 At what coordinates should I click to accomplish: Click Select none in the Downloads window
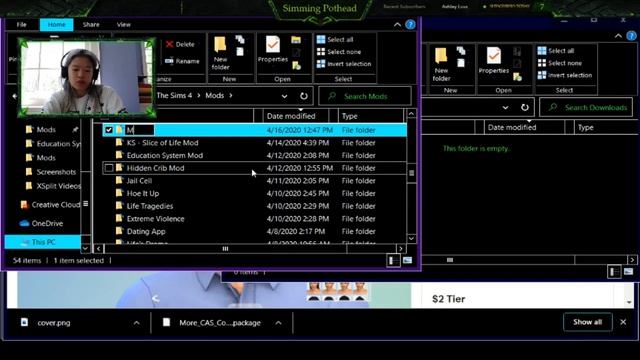tap(560, 63)
